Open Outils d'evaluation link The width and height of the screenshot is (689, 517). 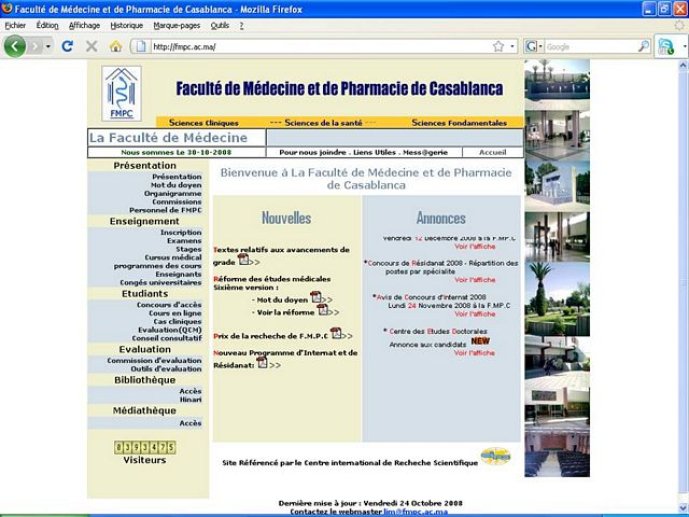(x=166, y=369)
